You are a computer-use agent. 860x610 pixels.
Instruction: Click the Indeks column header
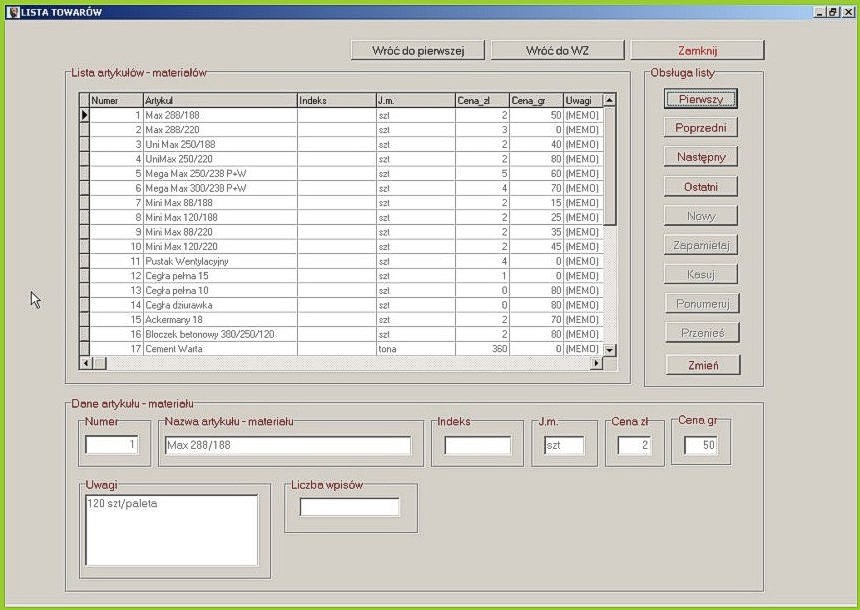(337, 100)
